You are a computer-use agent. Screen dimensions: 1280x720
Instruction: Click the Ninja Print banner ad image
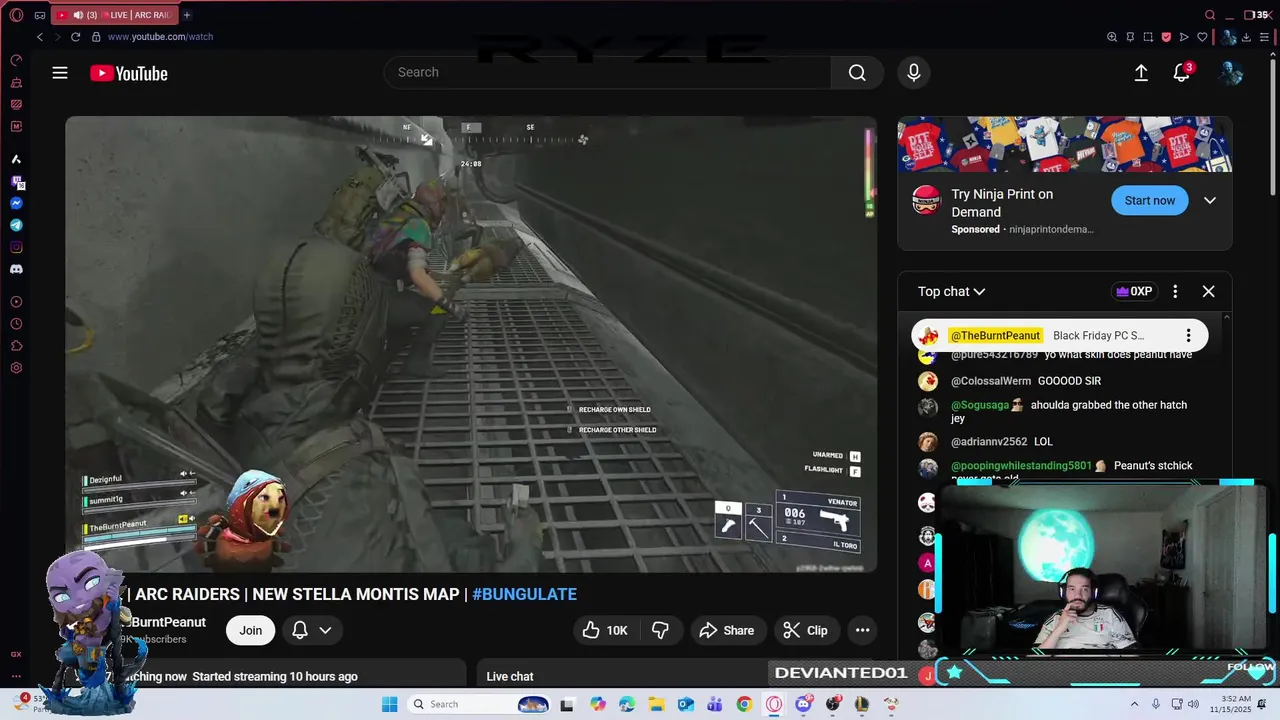1065,145
